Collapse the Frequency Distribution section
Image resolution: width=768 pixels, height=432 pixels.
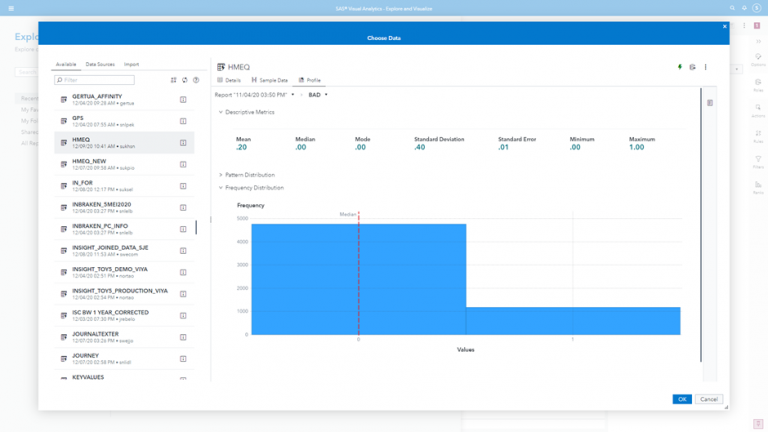tap(221, 188)
